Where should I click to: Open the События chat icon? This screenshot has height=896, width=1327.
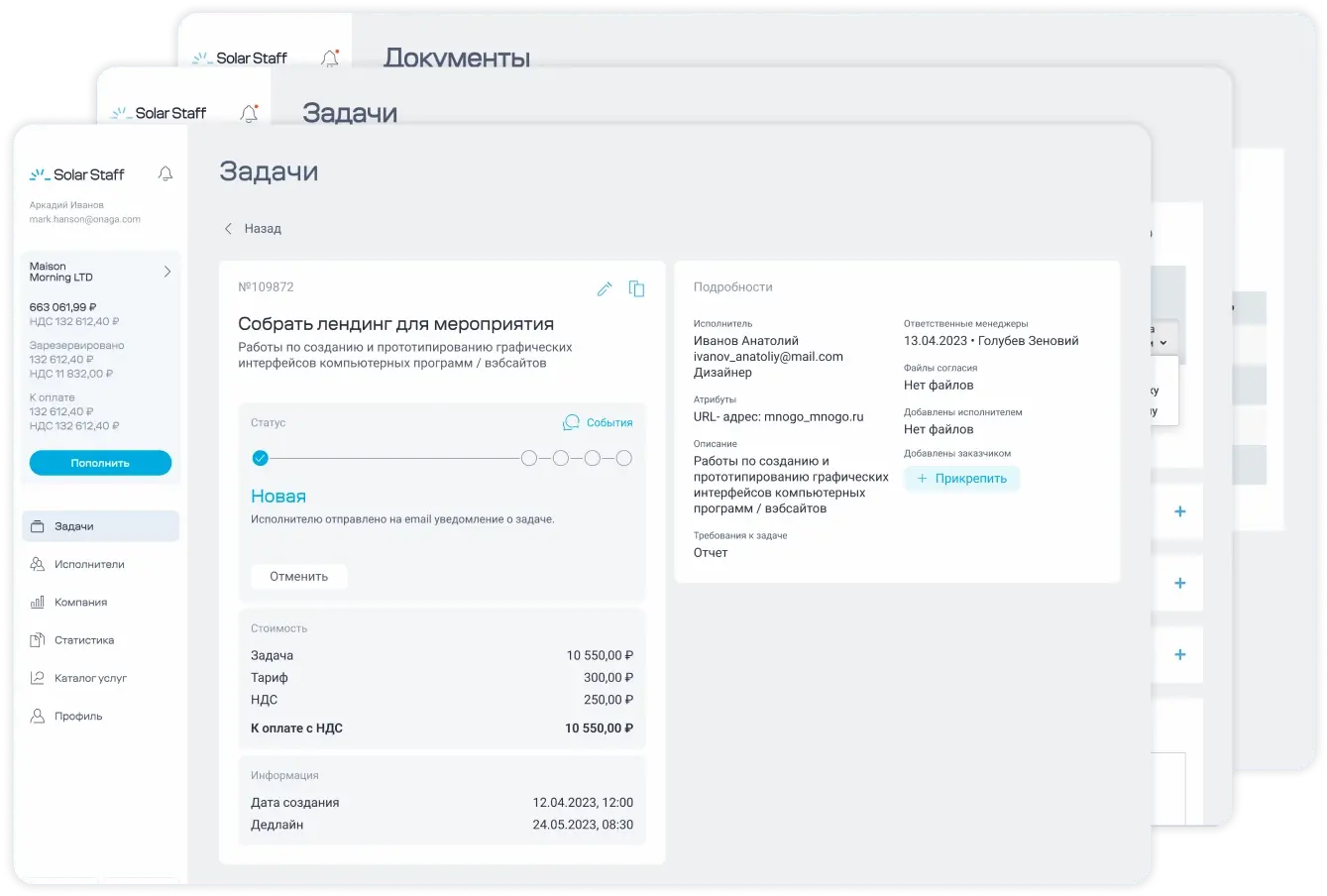pos(571,423)
